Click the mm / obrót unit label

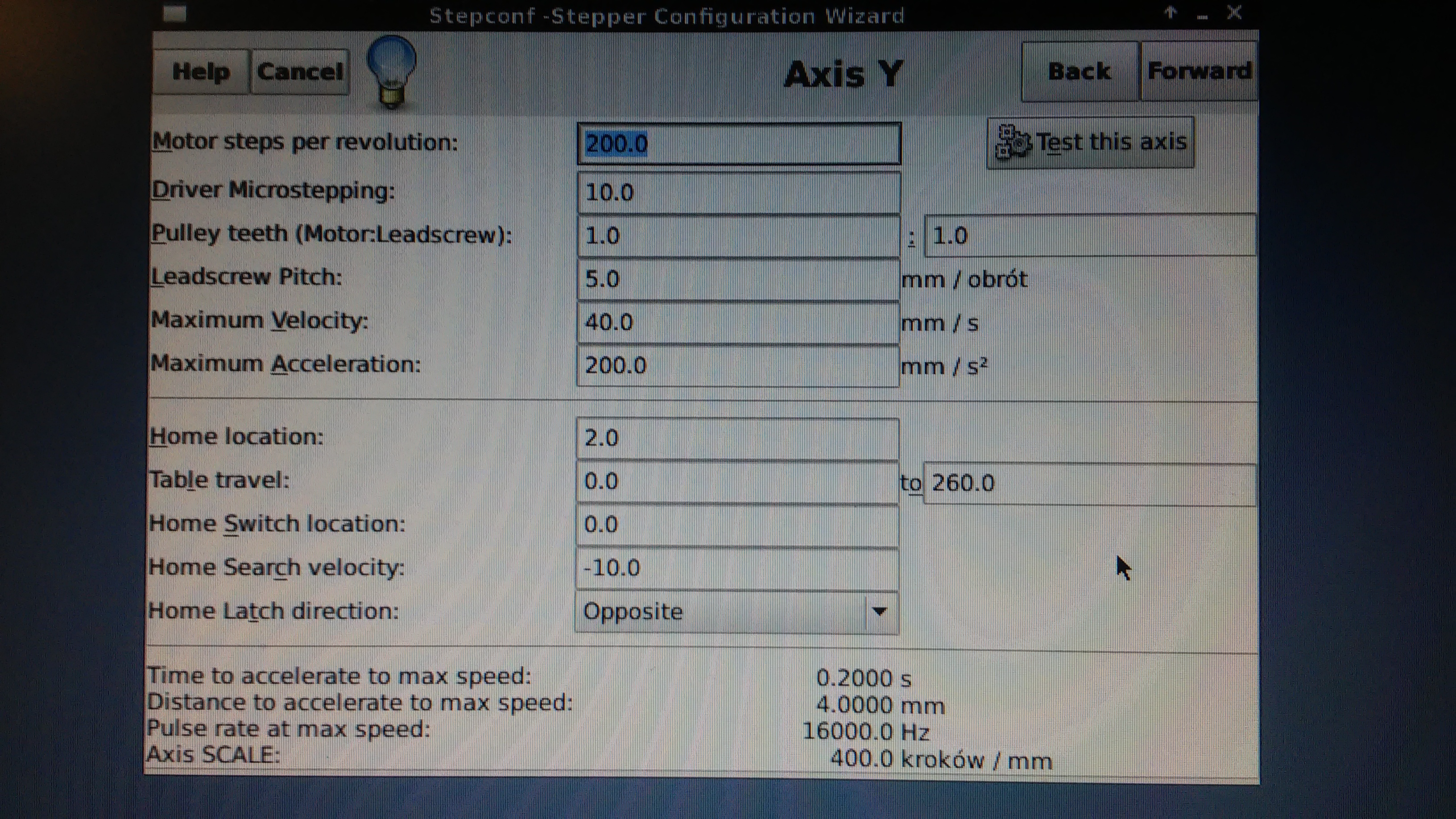click(x=964, y=280)
